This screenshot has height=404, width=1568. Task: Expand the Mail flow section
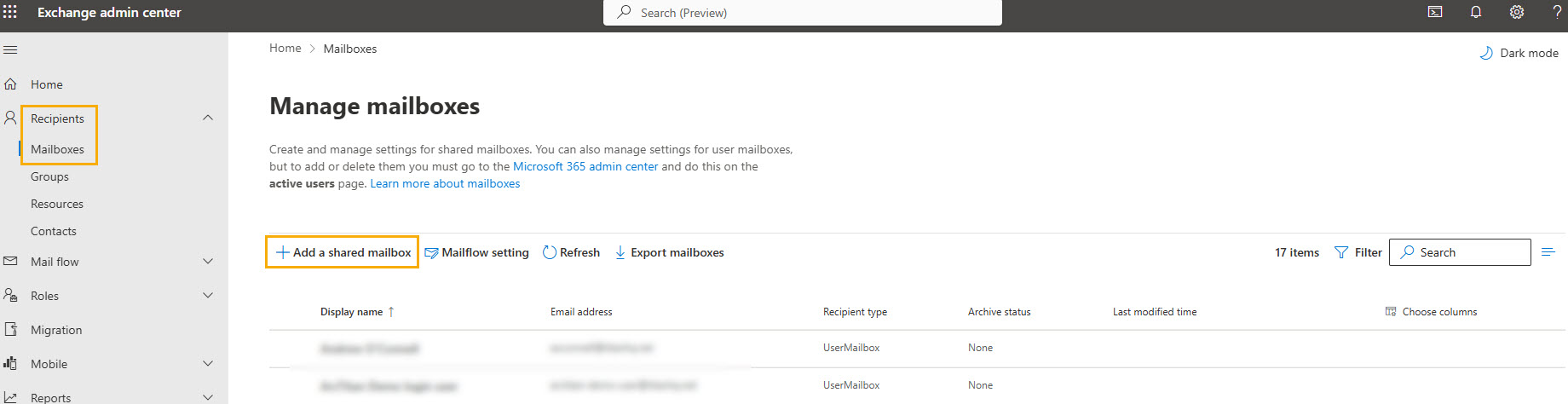pos(208,262)
